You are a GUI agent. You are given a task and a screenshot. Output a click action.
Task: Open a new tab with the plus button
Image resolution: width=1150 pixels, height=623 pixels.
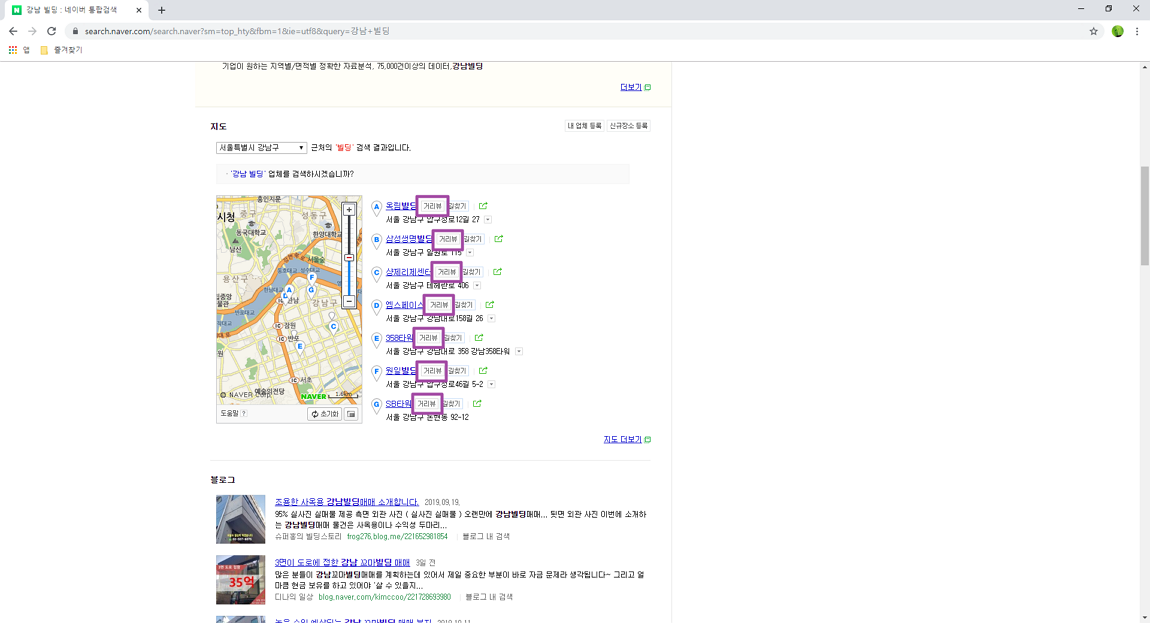161,10
